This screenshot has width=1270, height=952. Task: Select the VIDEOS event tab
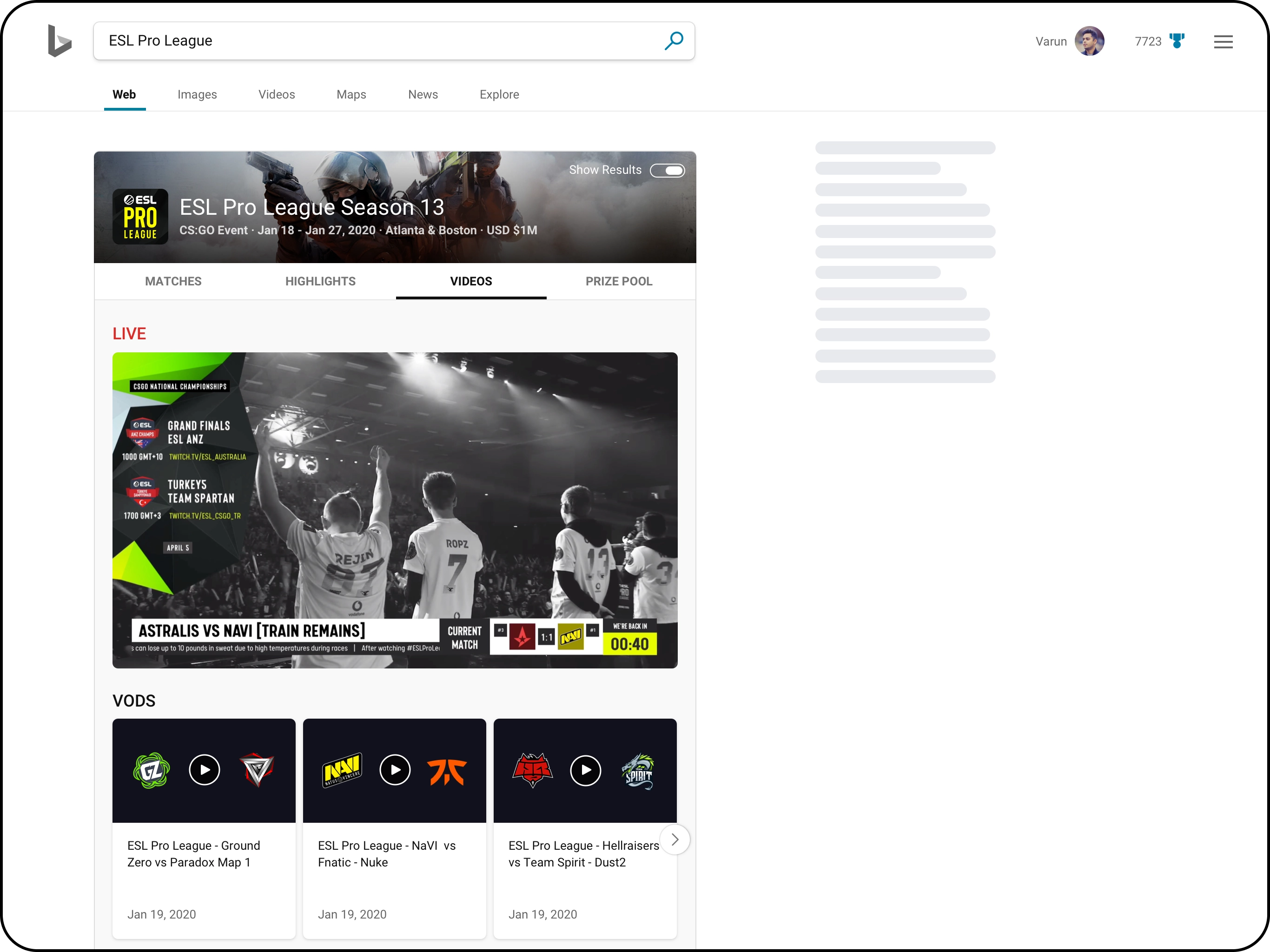coord(471,281)
